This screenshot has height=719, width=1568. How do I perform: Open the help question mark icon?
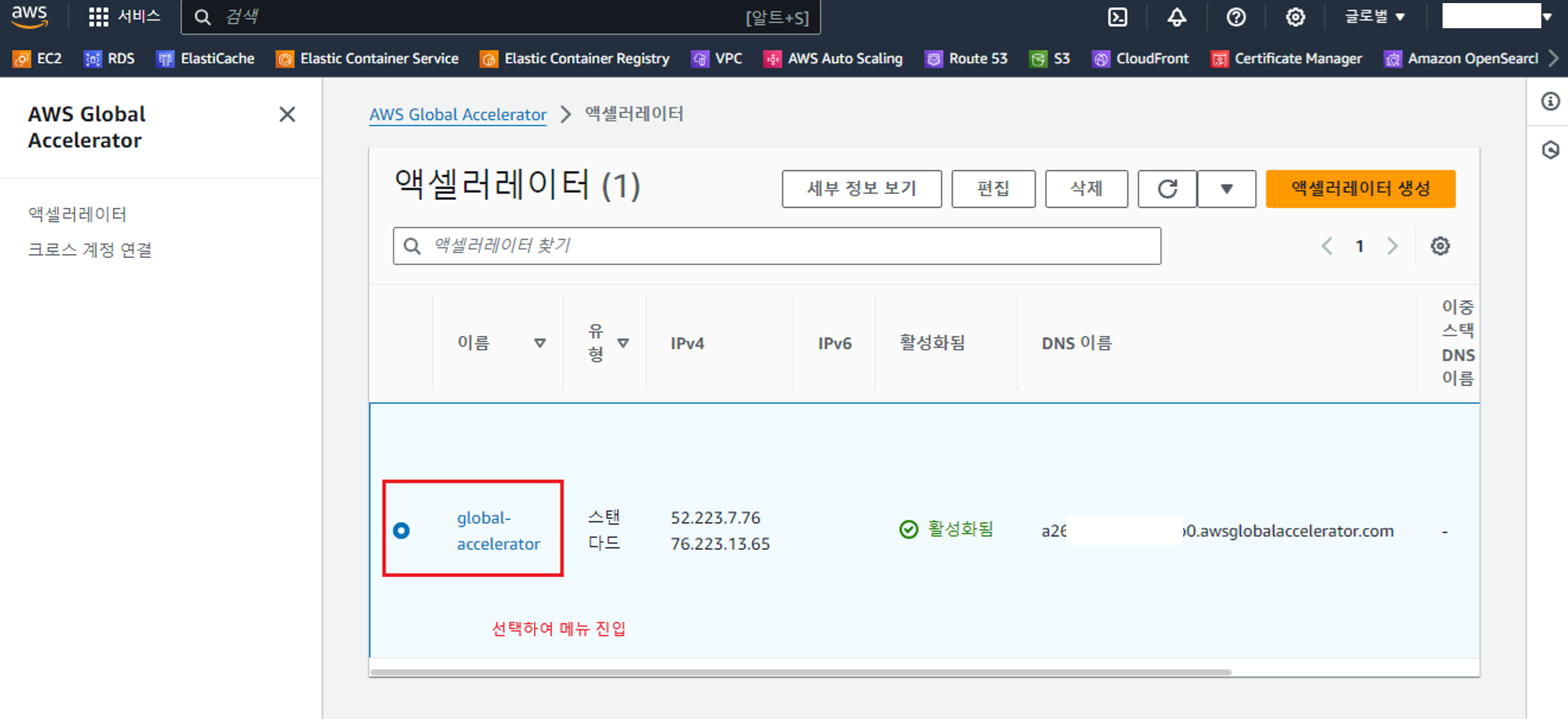pos(1236,17)
